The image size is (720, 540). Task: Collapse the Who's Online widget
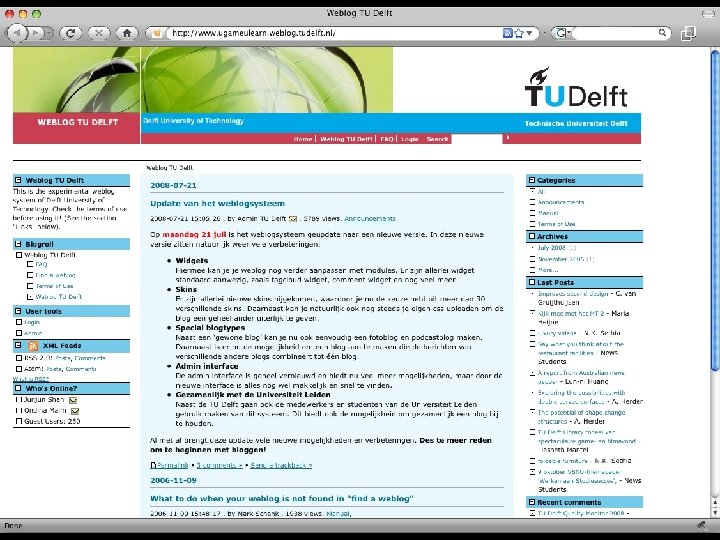[18, 388]
